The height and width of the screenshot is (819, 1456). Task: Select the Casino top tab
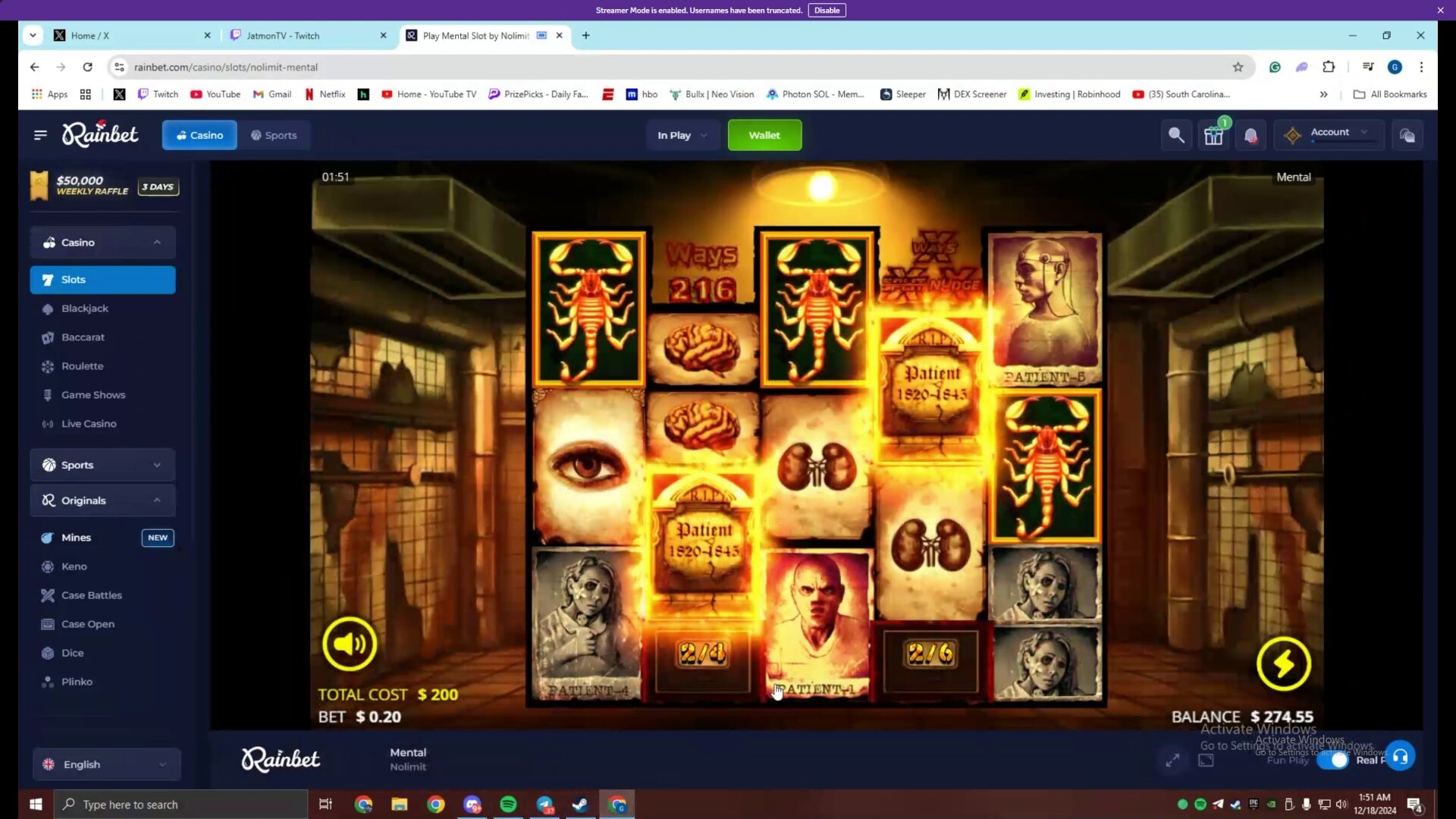coord(199,135)
